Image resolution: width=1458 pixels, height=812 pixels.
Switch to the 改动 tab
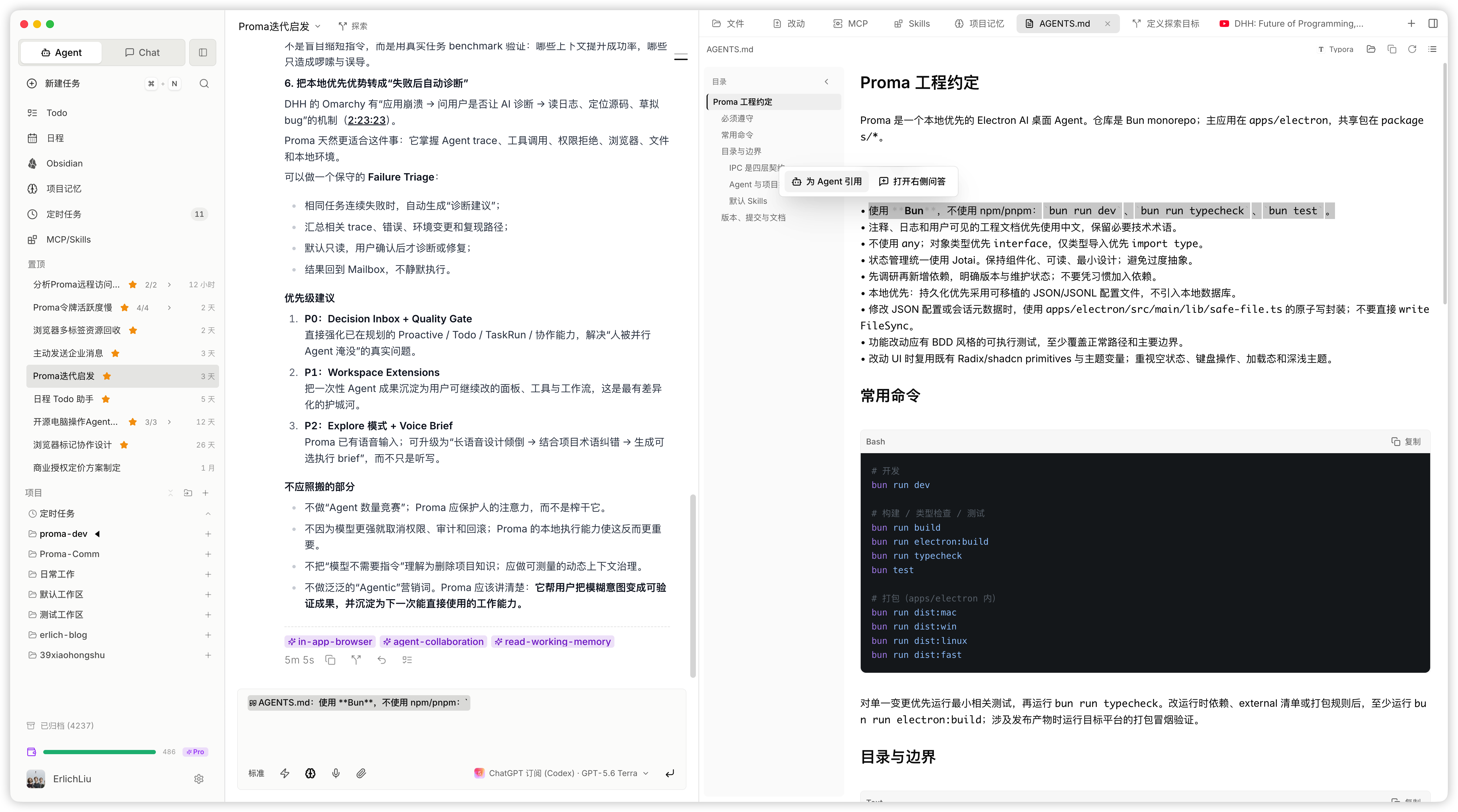coord(789,23)
